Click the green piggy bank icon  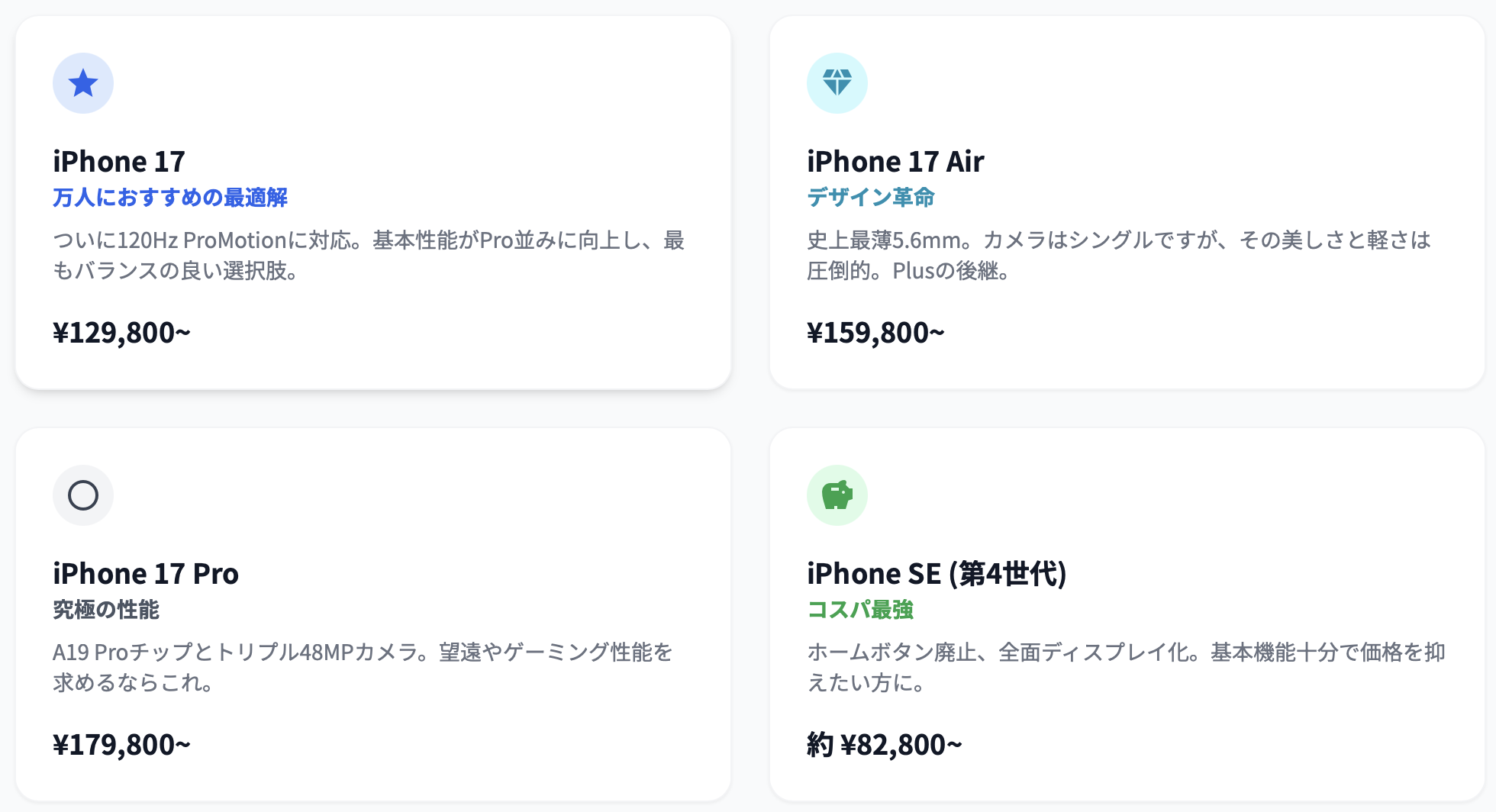(x=837, y=495)
